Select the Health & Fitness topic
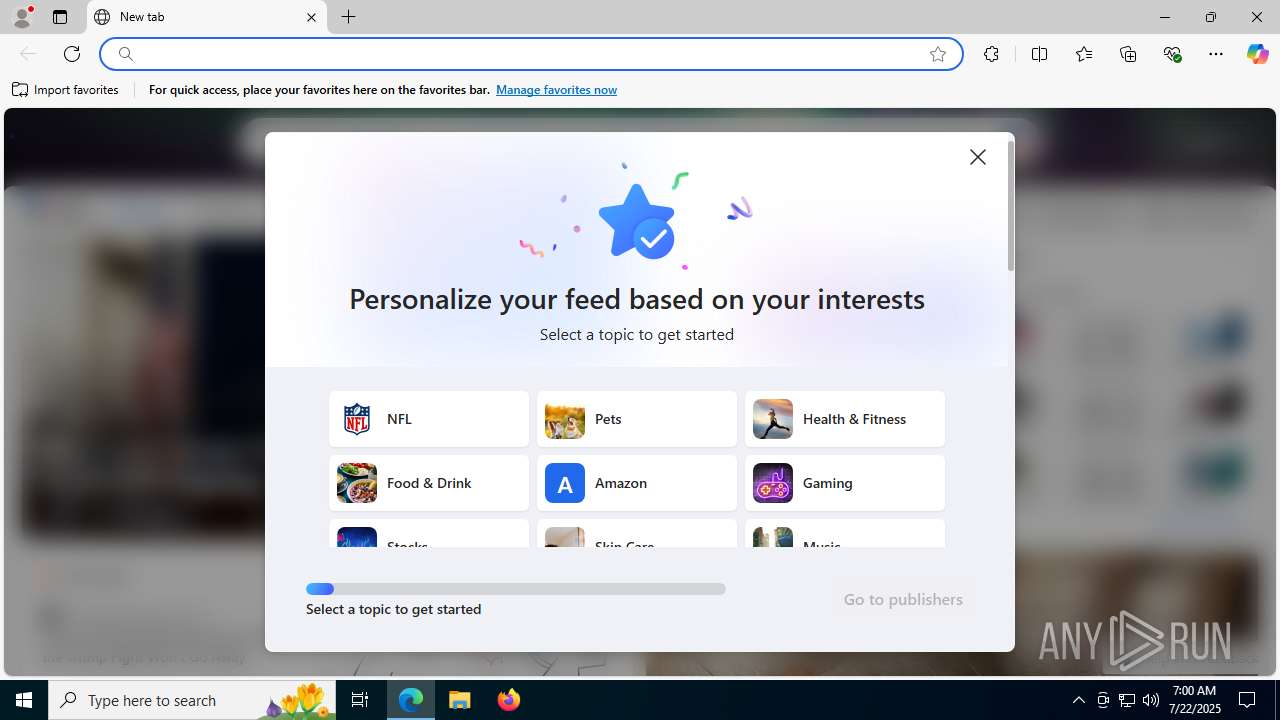The image size is (1280, 720). coord(845,419)
